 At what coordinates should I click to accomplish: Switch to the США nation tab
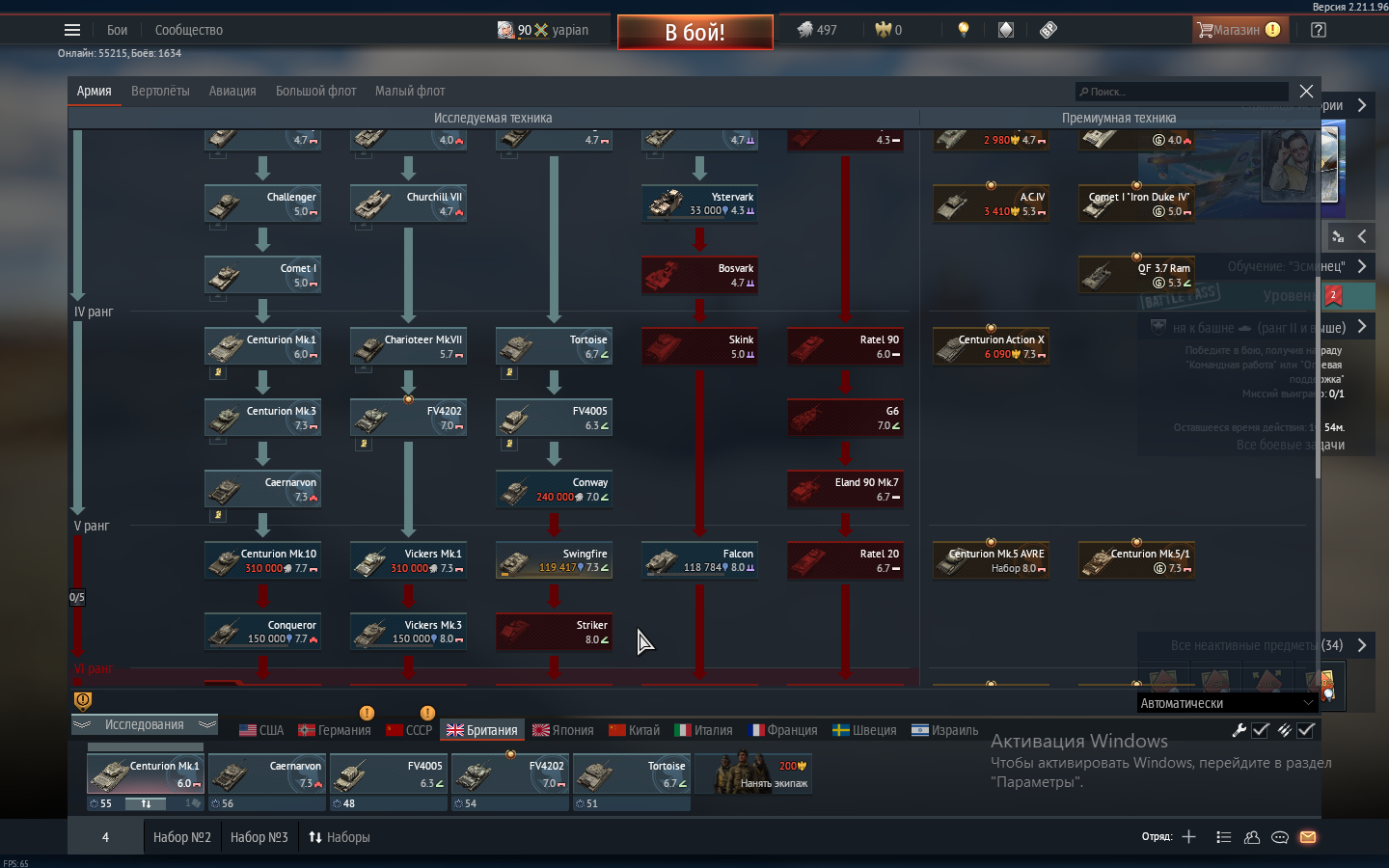[x=261, y=730]
